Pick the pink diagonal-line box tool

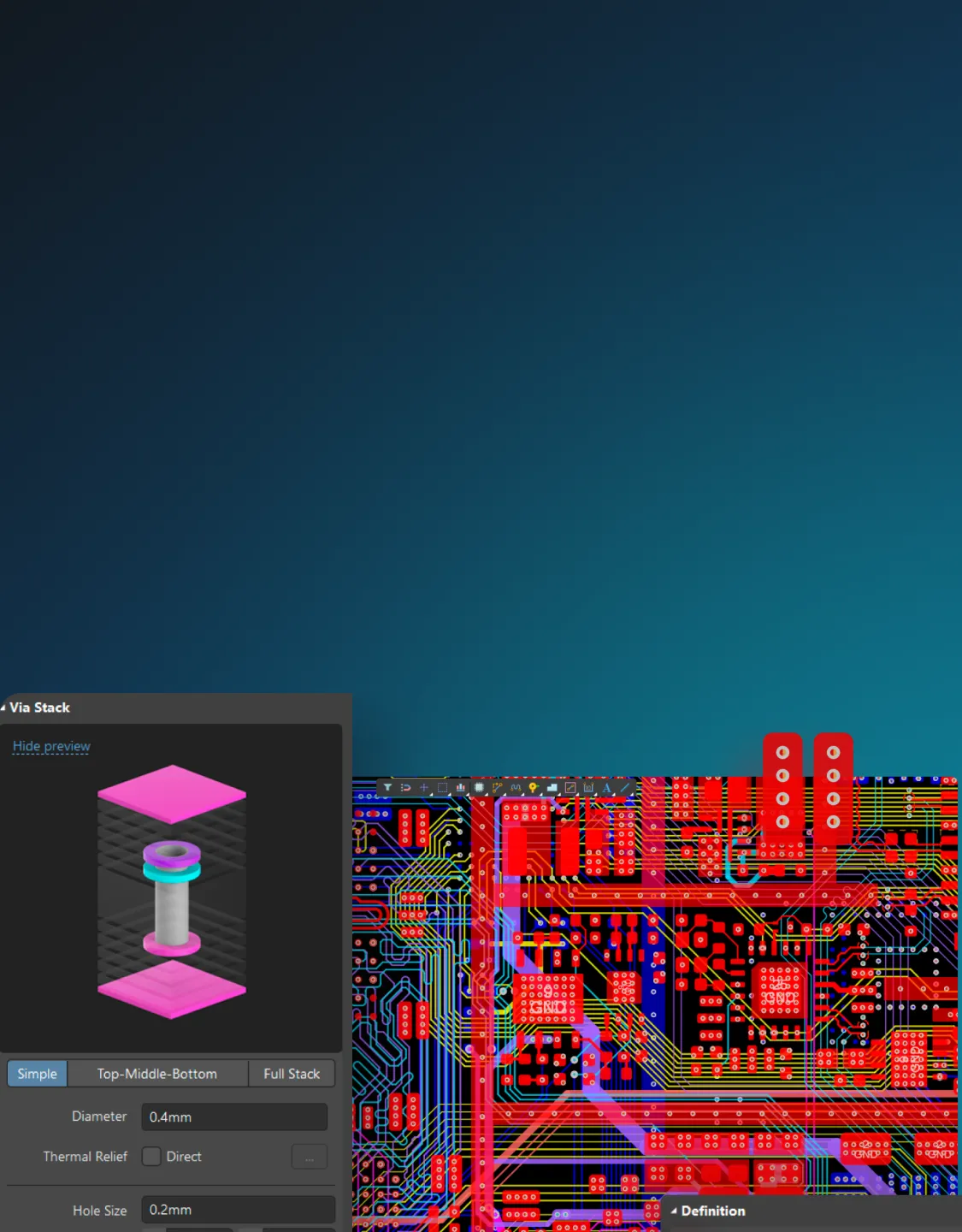coord(570,787)
